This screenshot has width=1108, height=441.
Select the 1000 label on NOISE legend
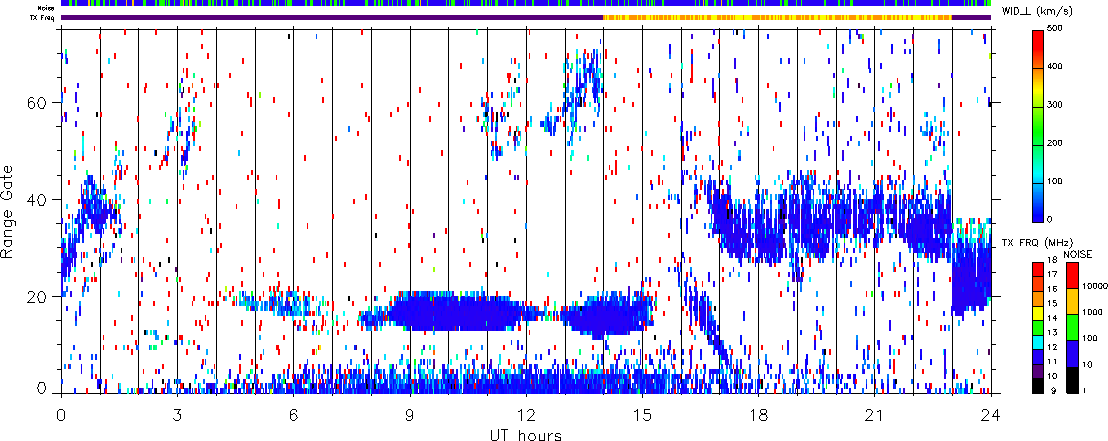pyautogui.click(x=1090, y=314)
